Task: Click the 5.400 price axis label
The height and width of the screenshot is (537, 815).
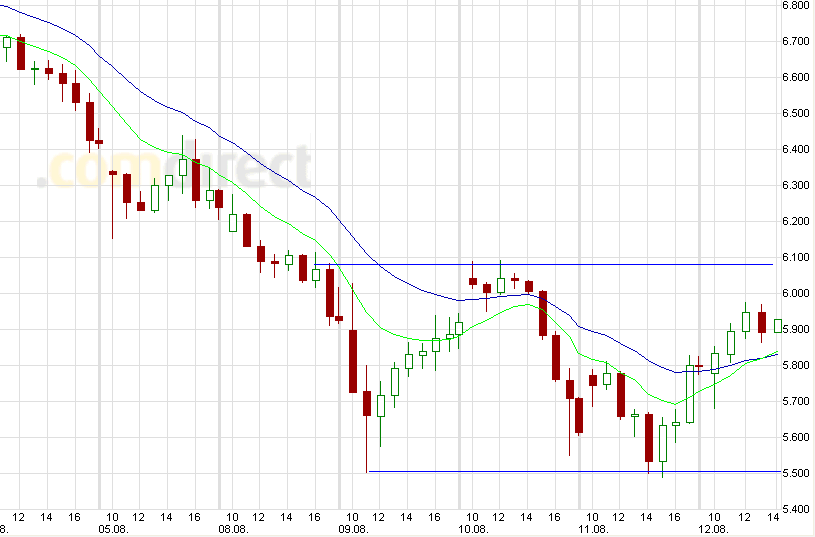Action: tap(796, 509)
